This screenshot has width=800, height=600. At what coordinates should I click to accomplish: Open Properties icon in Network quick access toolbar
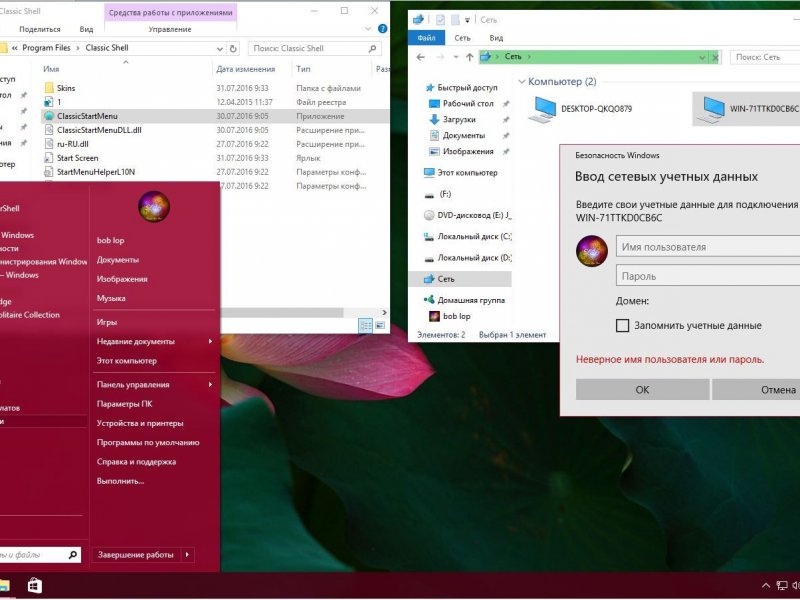coord(440,20)
